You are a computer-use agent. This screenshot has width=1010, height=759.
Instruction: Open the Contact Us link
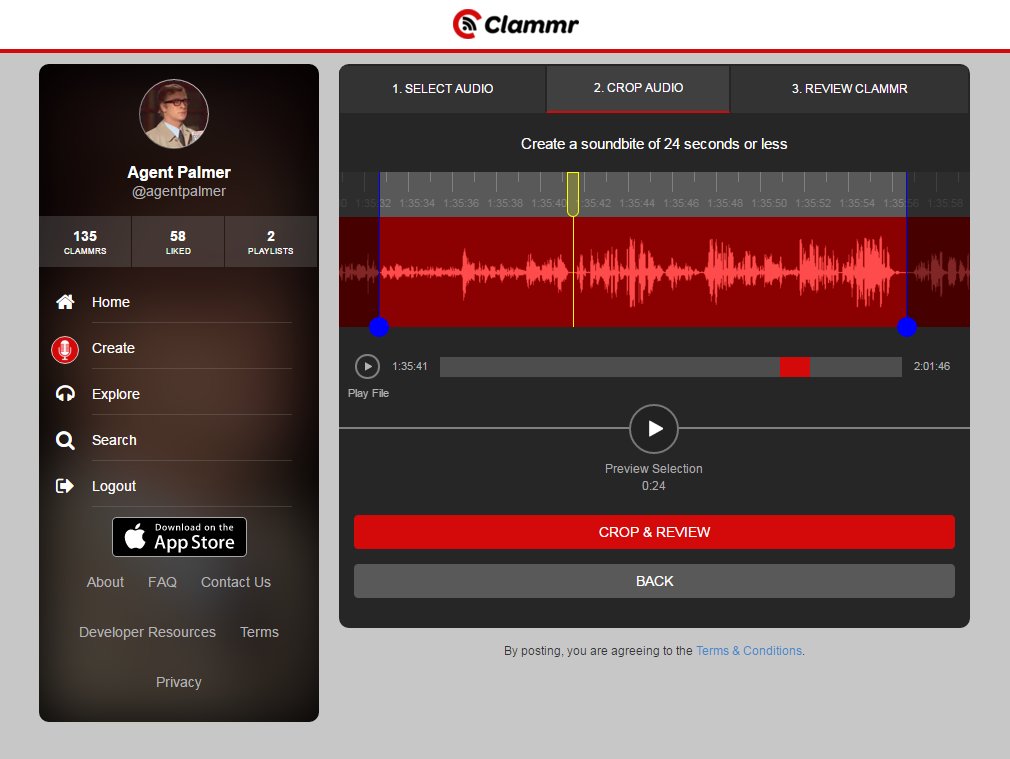pyautogui.click(x=236, y=582)
